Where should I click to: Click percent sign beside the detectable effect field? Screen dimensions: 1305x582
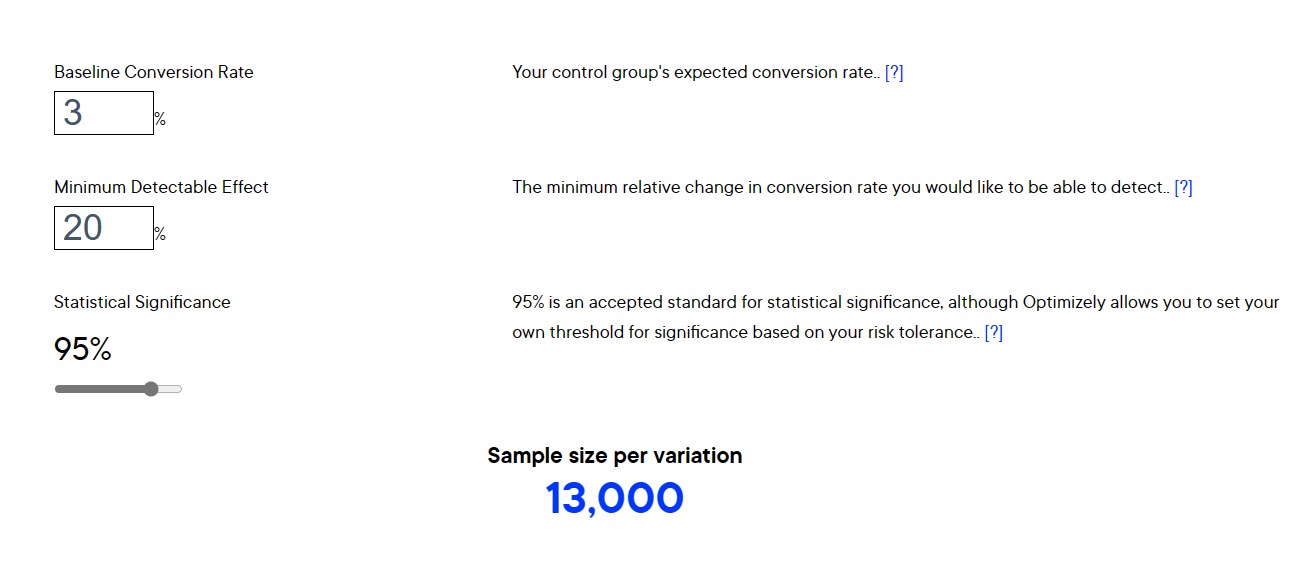pyautogui.click(x=160, y=235)
